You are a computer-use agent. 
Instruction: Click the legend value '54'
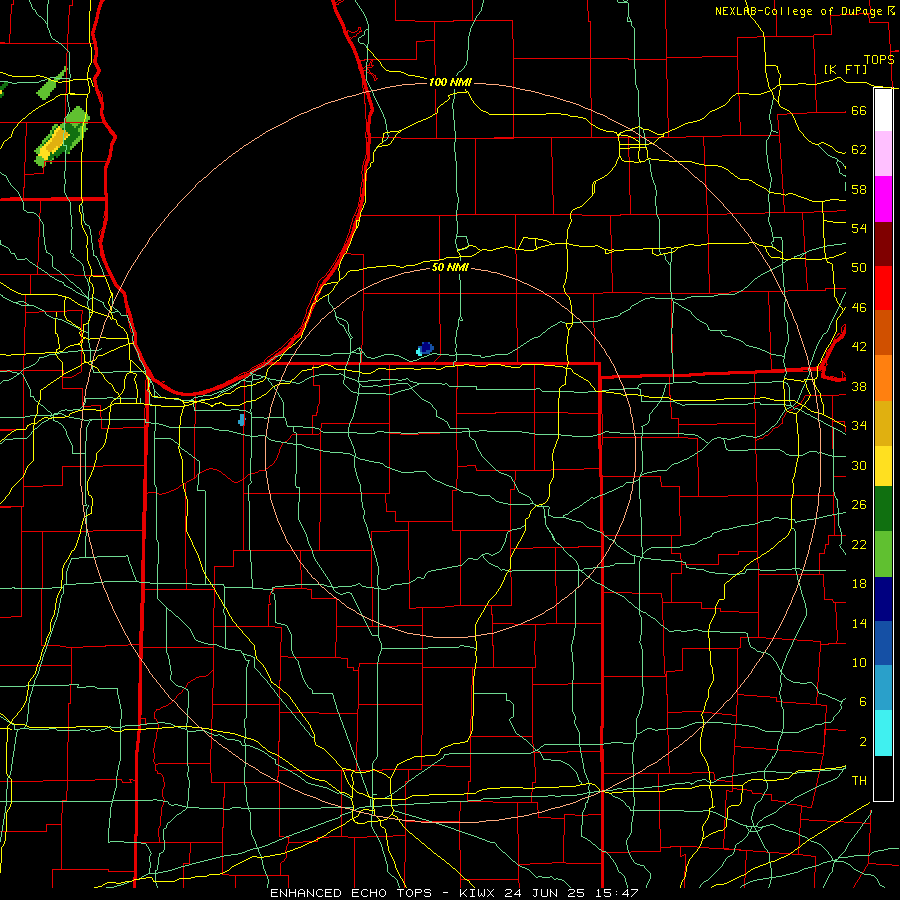(859, 228)
